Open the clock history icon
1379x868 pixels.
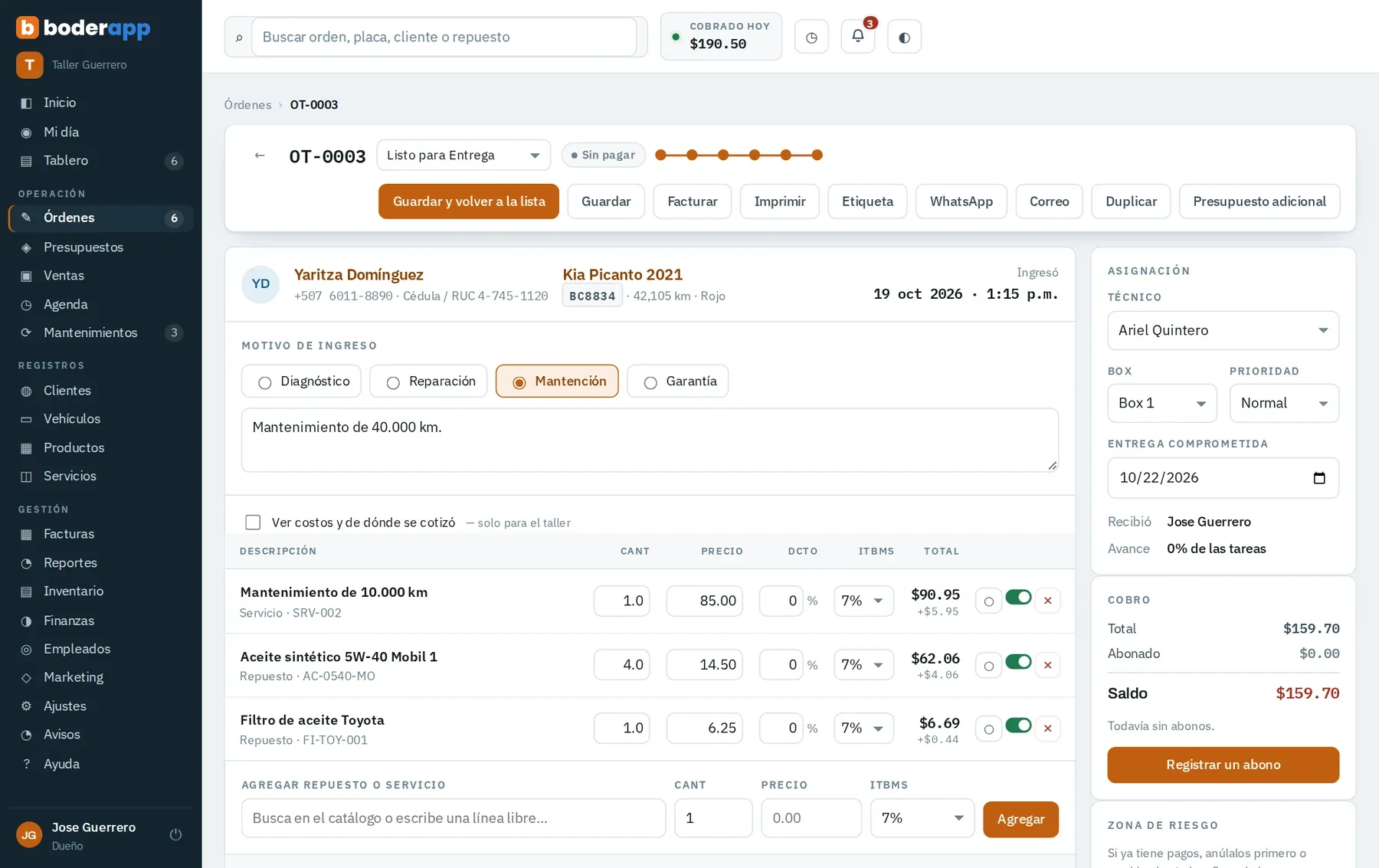click(811, 37)
